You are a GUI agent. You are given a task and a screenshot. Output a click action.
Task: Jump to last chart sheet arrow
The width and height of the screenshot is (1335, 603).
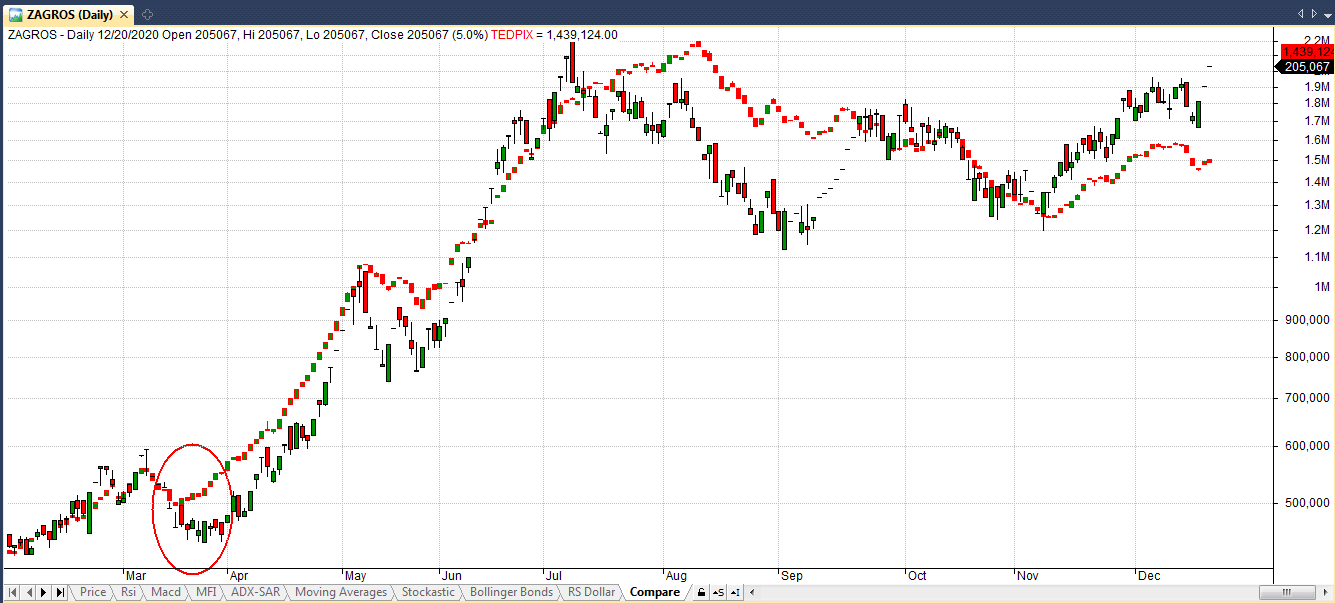tap(59, 592)
